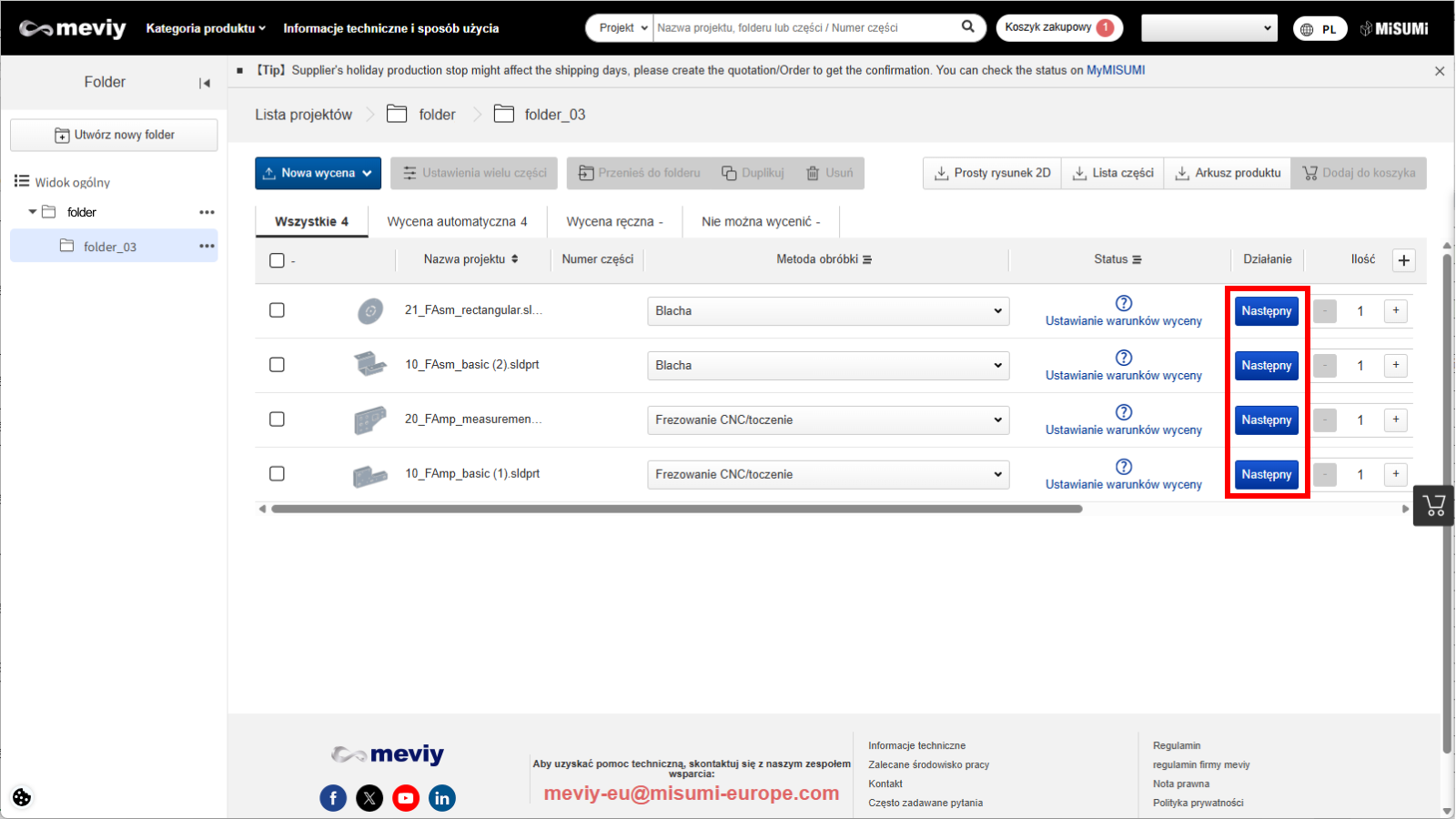
Task: Open the LinkedIn social icon
Action: point(442,798)
